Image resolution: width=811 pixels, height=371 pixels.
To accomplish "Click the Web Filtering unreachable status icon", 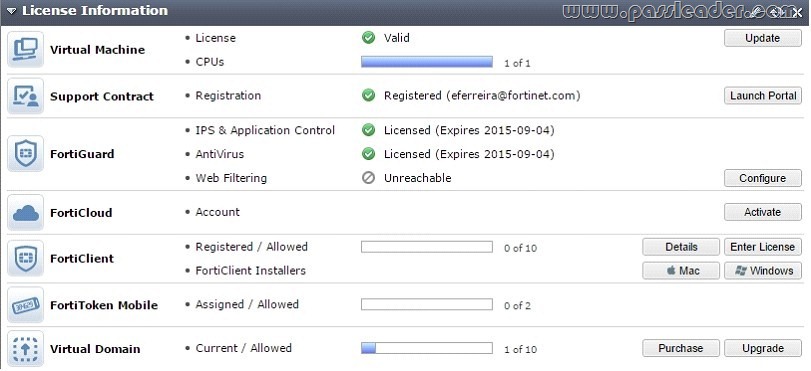I will pyautogui.click(x=368, y=178).
